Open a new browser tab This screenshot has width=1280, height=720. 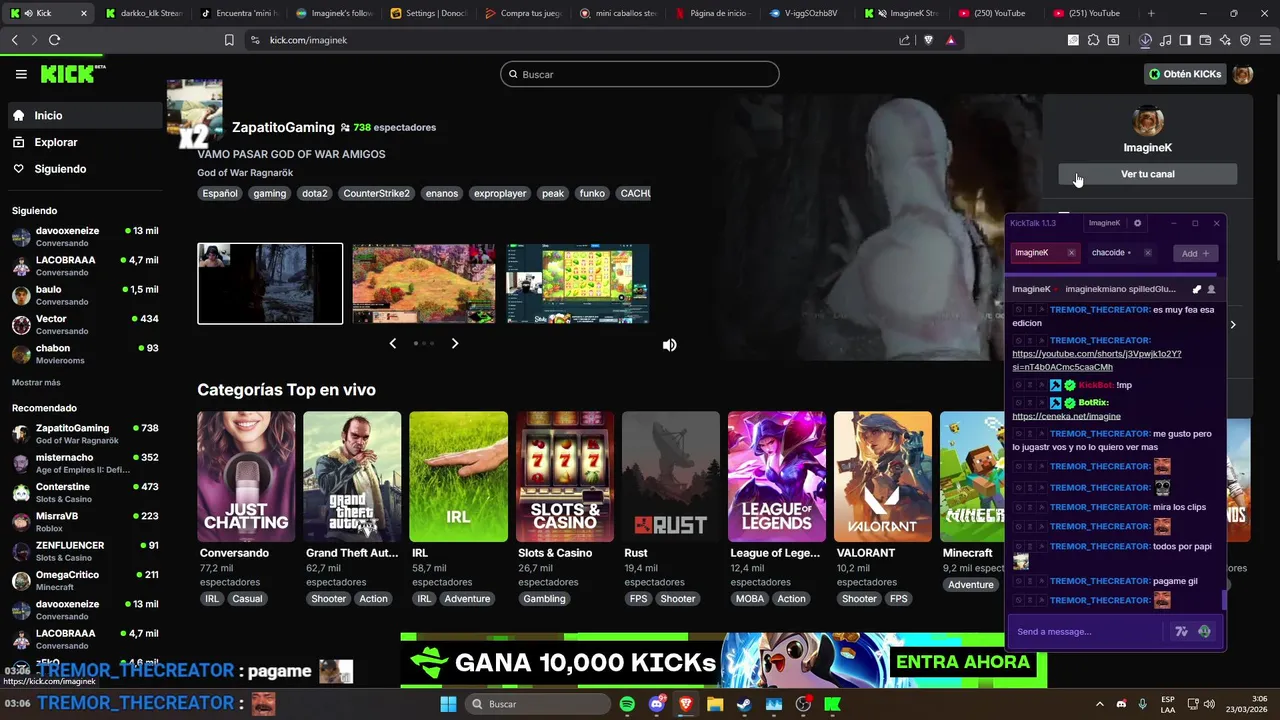pos(1151,13)
